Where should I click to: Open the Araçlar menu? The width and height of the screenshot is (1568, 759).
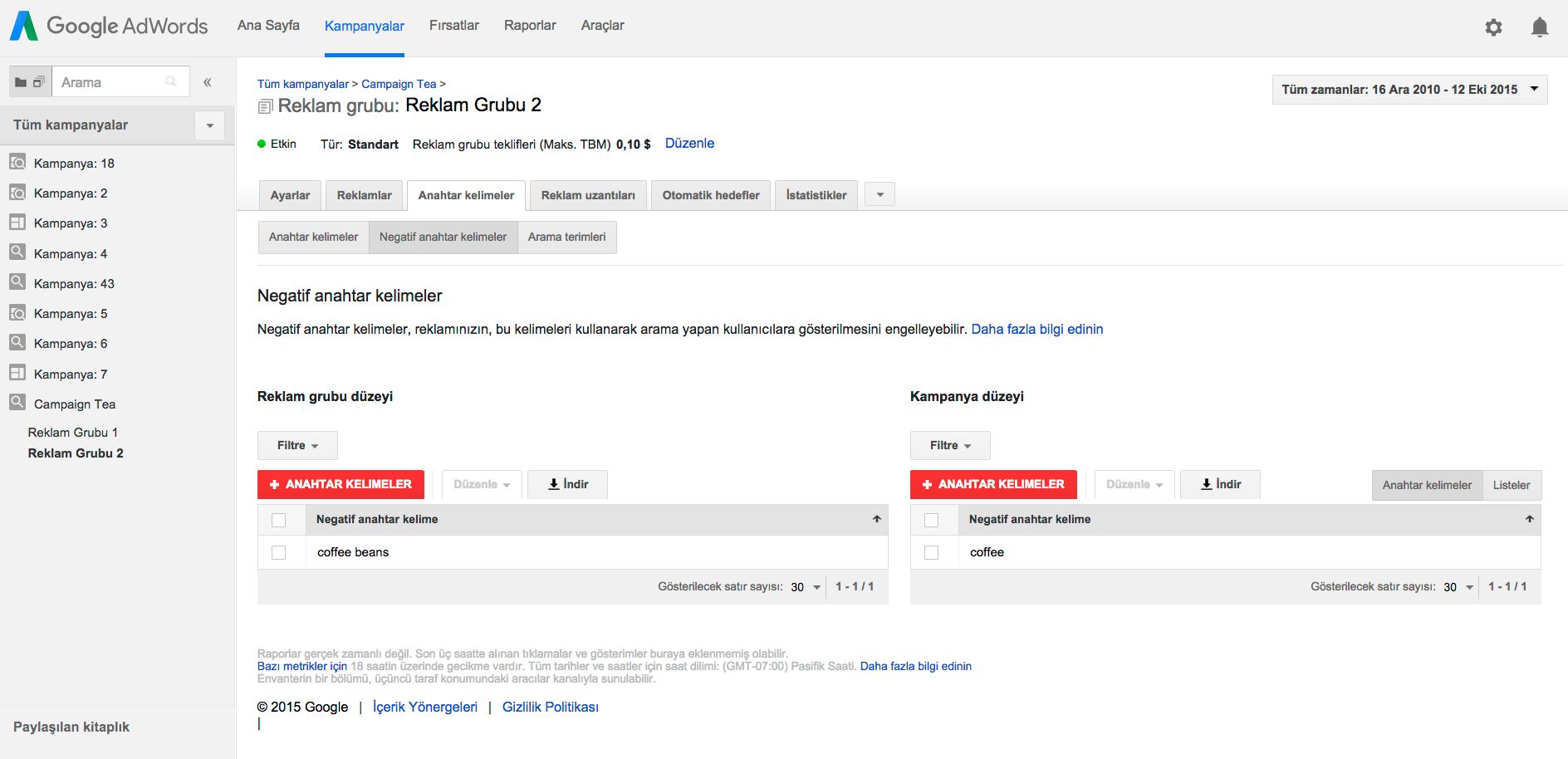click(602, 25)
